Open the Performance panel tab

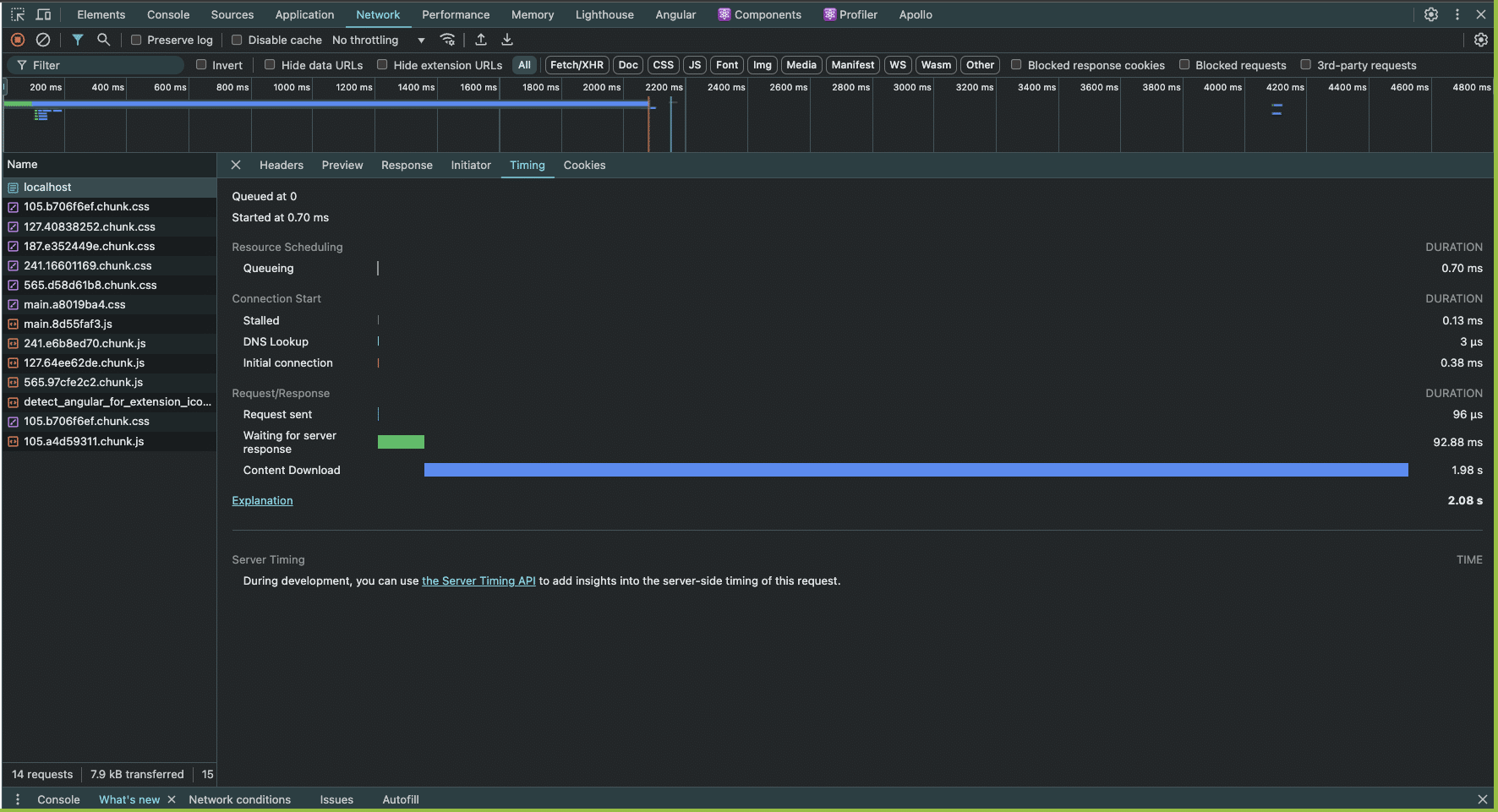coord(456,14)
